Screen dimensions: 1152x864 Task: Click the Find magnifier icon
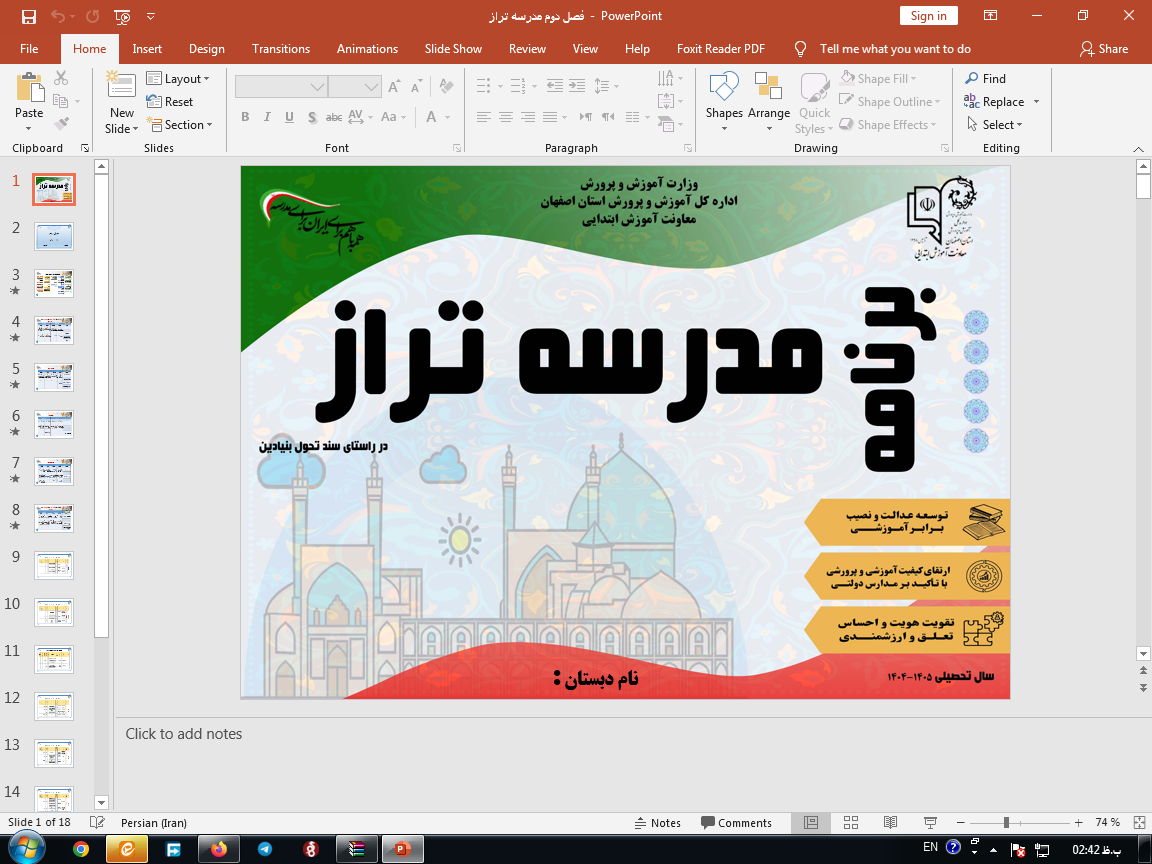click(x=972, y=78)
